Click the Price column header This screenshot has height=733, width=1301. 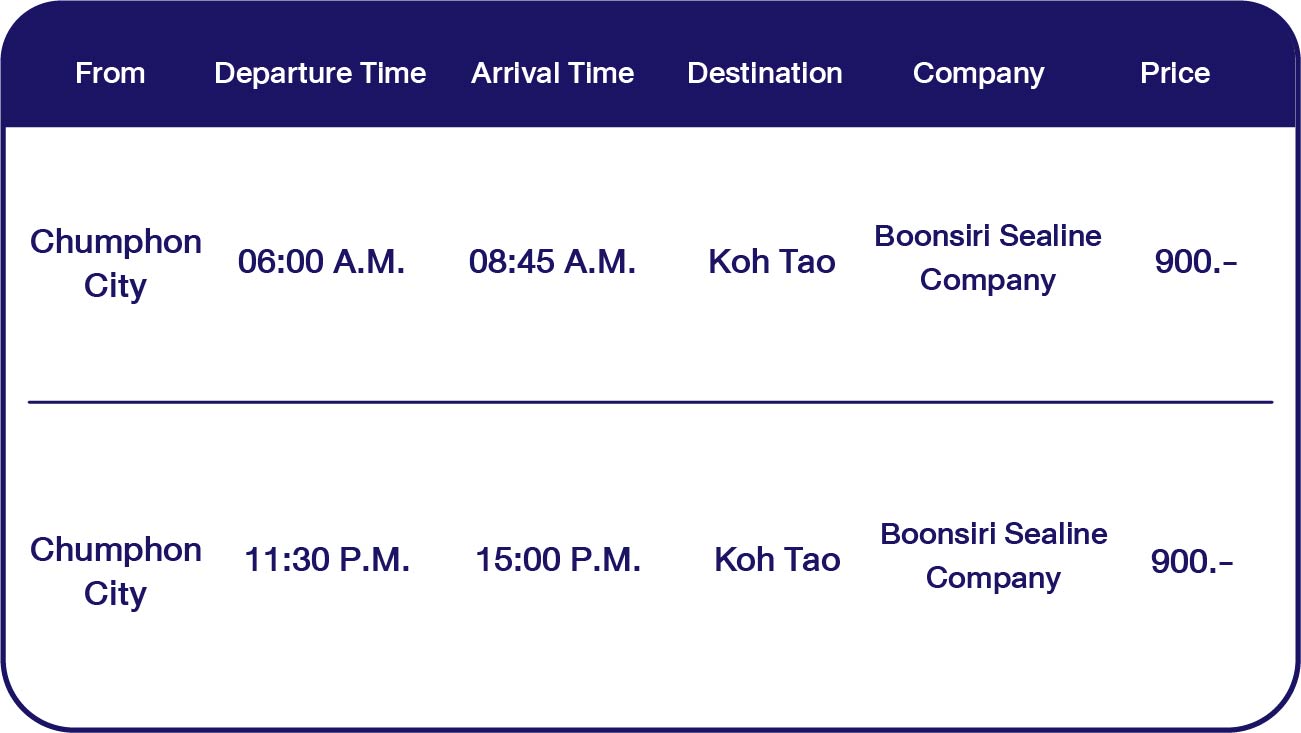coord(1175,73)
